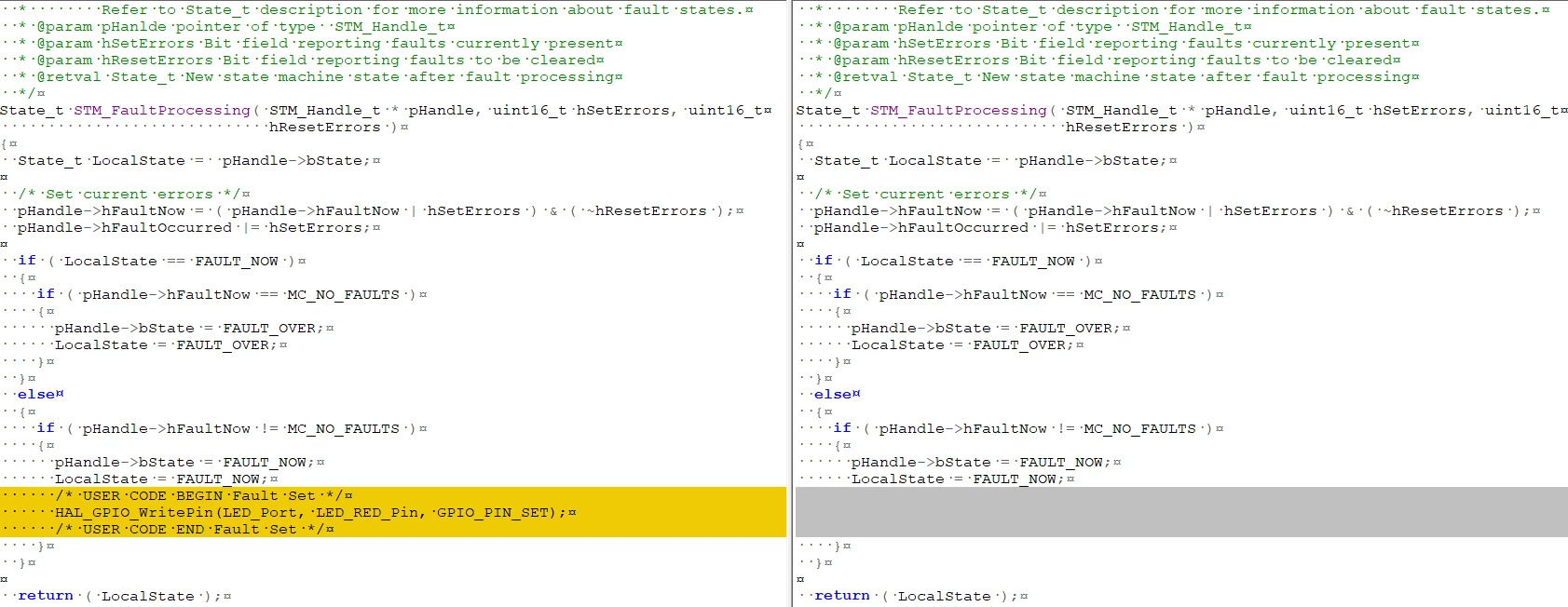The image size is (1568, 607).
Task: Click '@param hSetErrors Bit field' line, left pane
Action: [x=325, y=43]
